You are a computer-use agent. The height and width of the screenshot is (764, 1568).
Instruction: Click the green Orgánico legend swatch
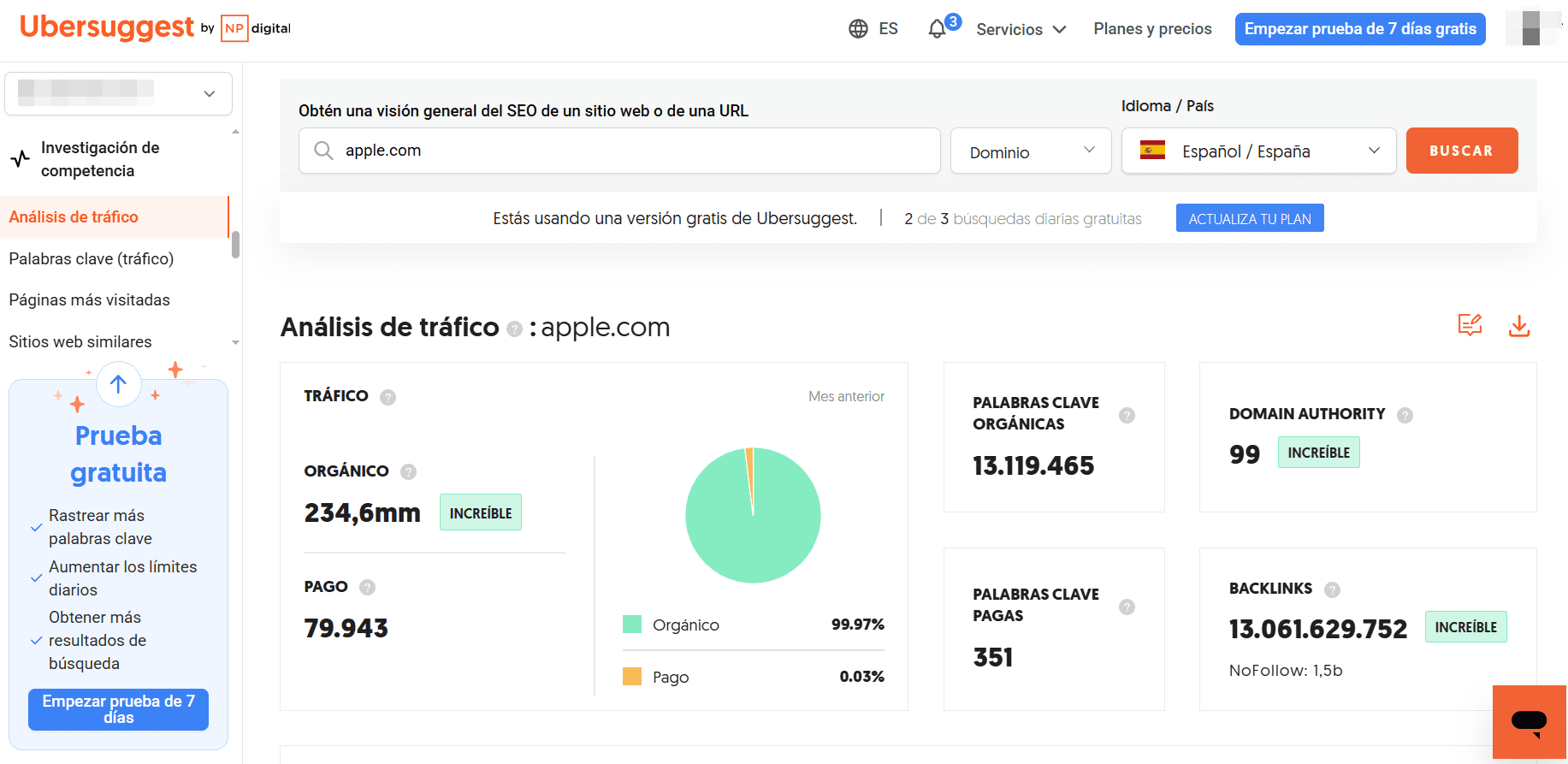pos(632,625)
